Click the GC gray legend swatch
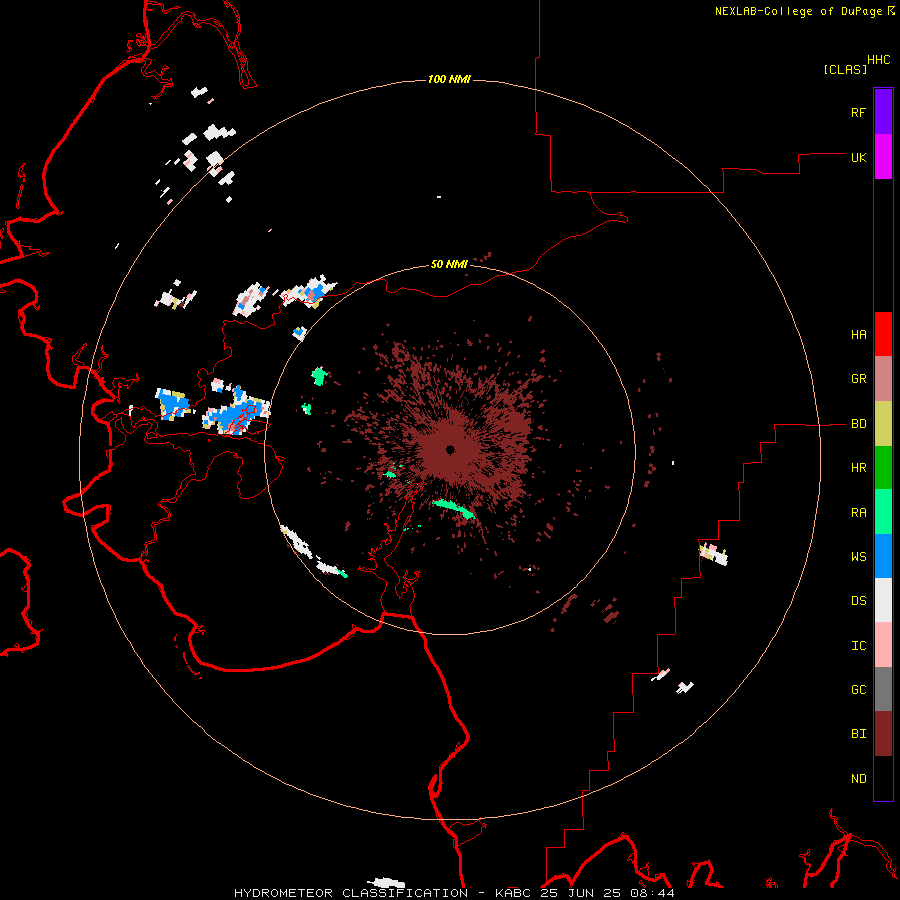 pyautogui.click(x=883, y=689)
